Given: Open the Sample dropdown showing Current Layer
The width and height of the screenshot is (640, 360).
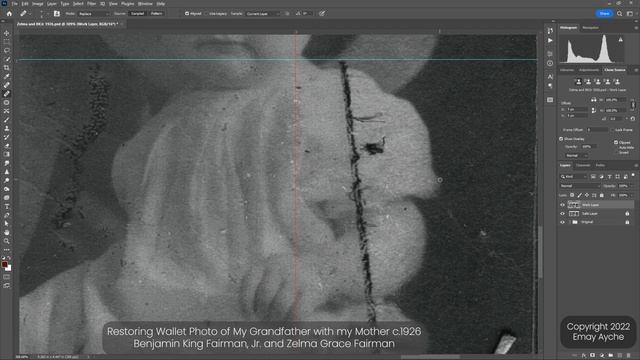Looking at the screenshot, I should pos(263,13).
